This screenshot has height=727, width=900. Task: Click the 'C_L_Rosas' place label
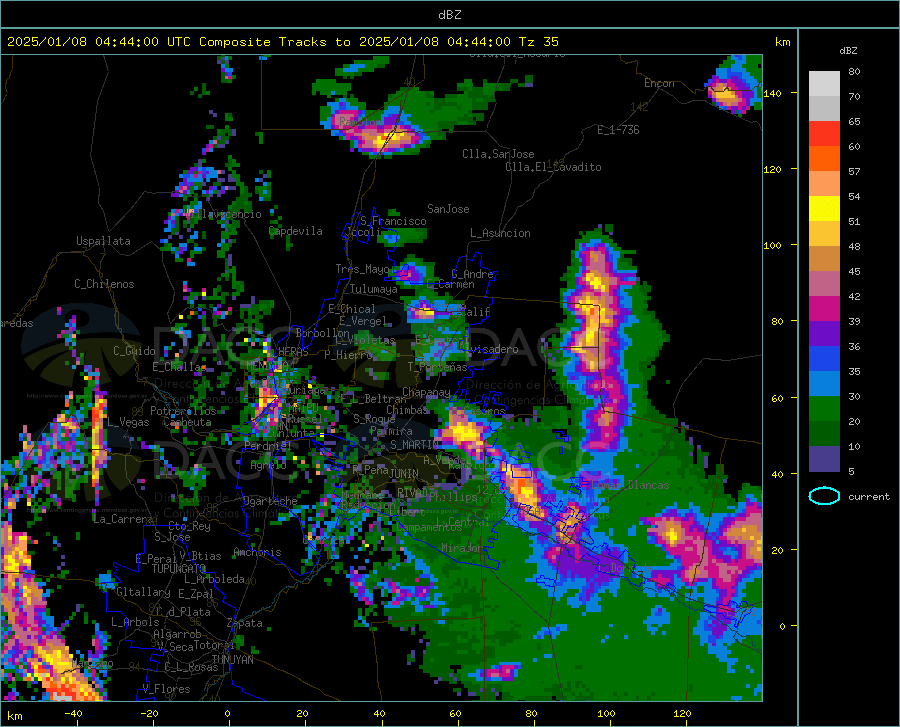pyautogui.click(x=191, y=667)
